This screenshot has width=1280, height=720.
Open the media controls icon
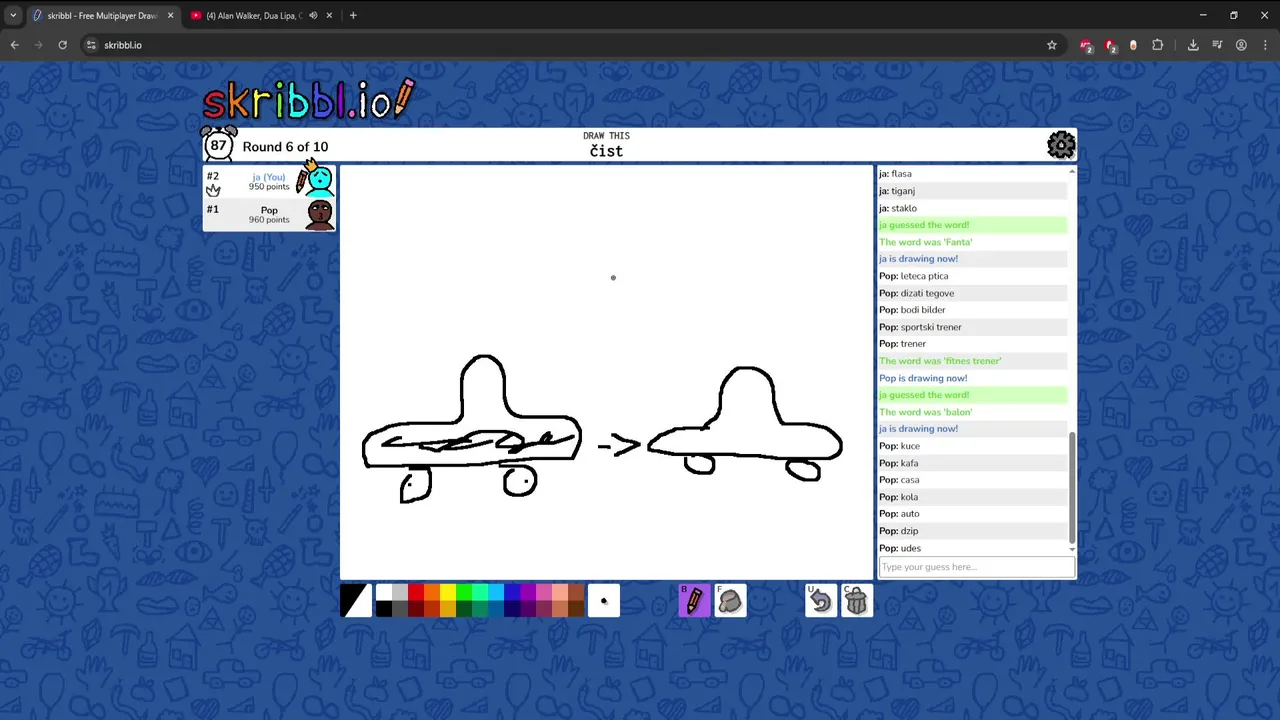tap(1217, 45)
